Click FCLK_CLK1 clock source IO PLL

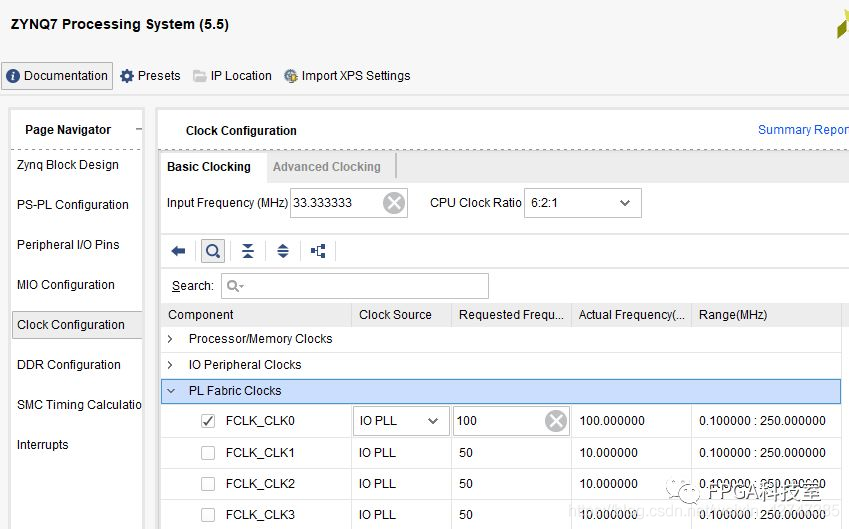(x=377, y=453)
